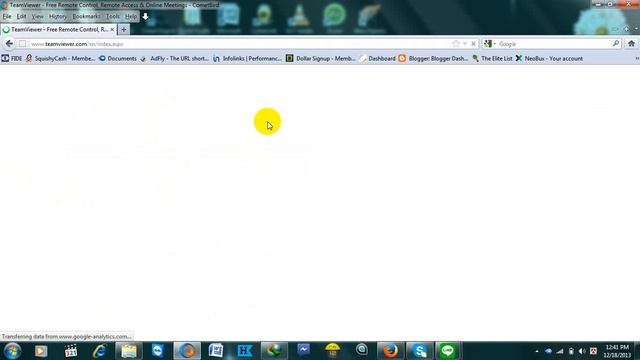Open the green globe download manager taskbar icon
Viewport: 640px width, 360px height.
point(274,351)
